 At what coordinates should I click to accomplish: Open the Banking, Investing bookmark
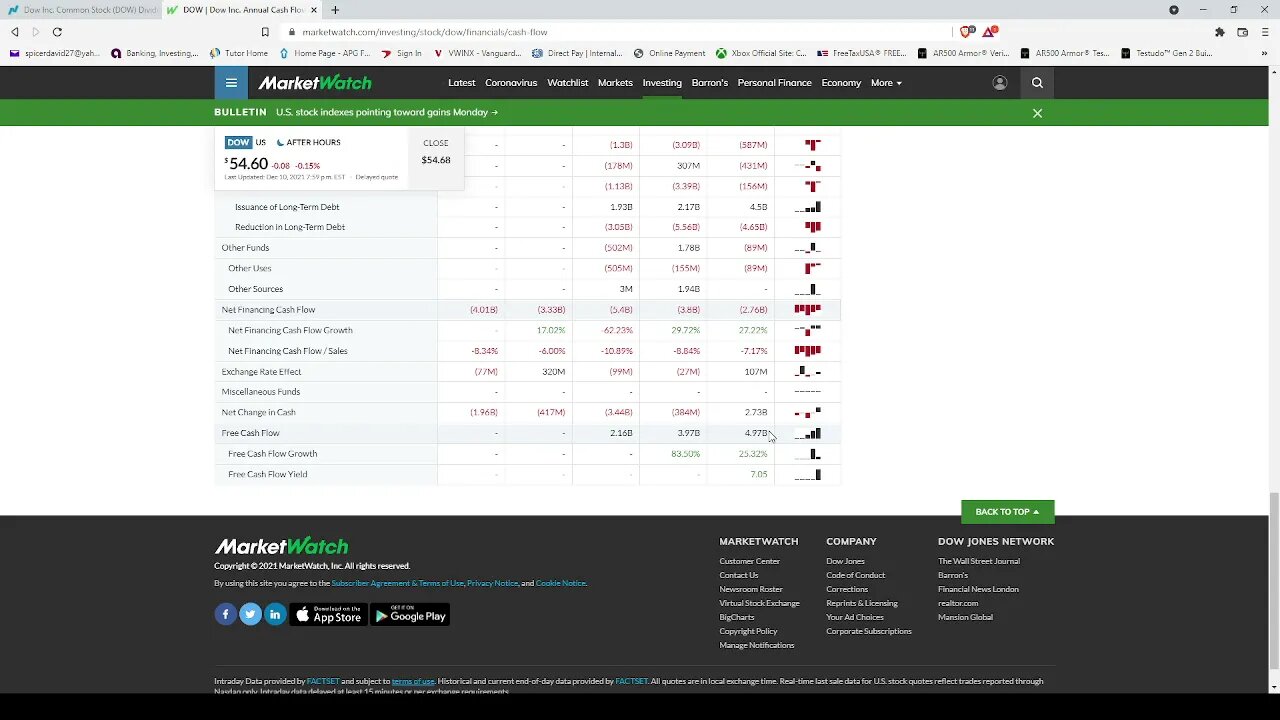click(x=154, y=53)
